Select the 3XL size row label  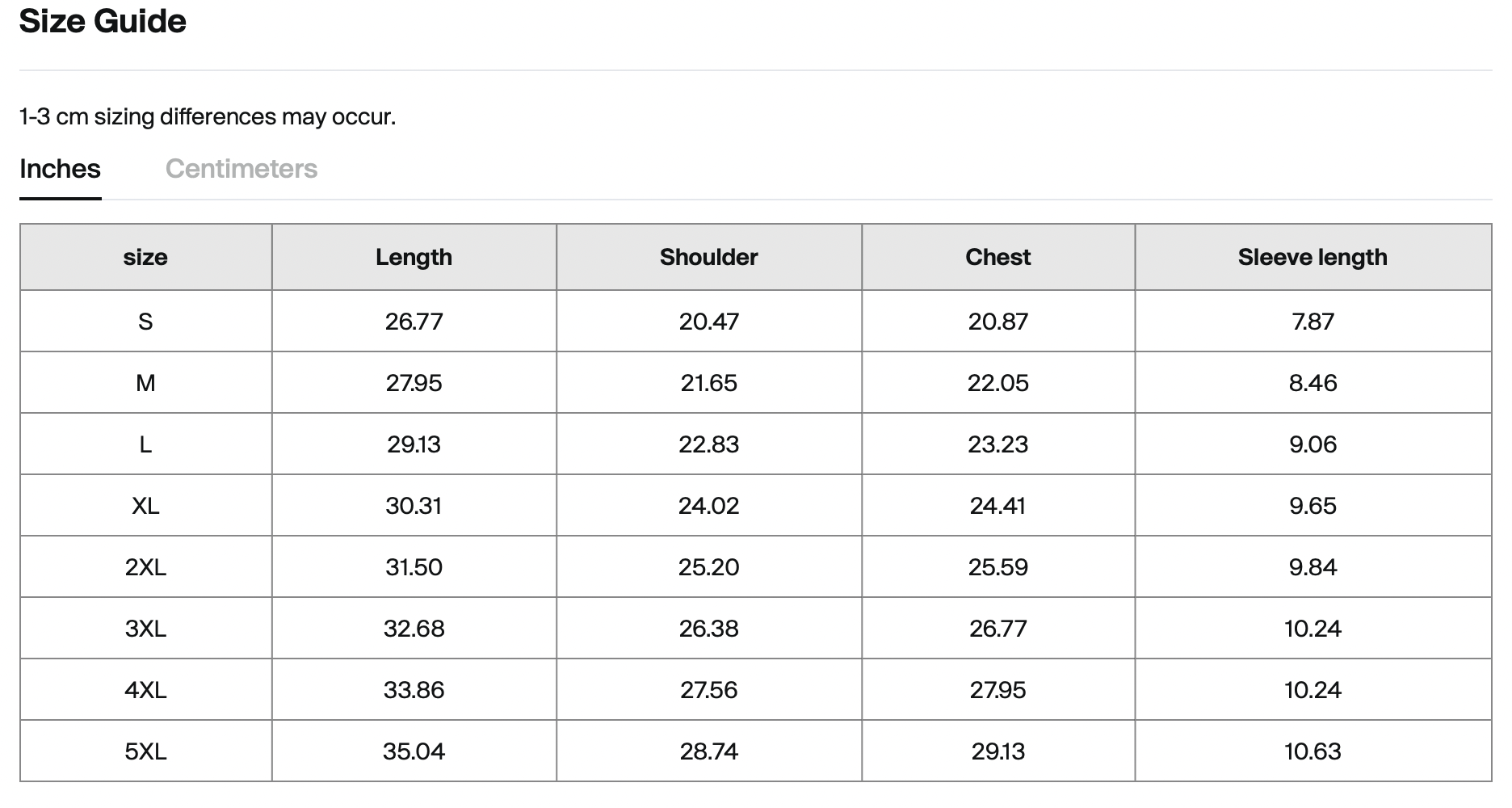(x=145, y=629)
